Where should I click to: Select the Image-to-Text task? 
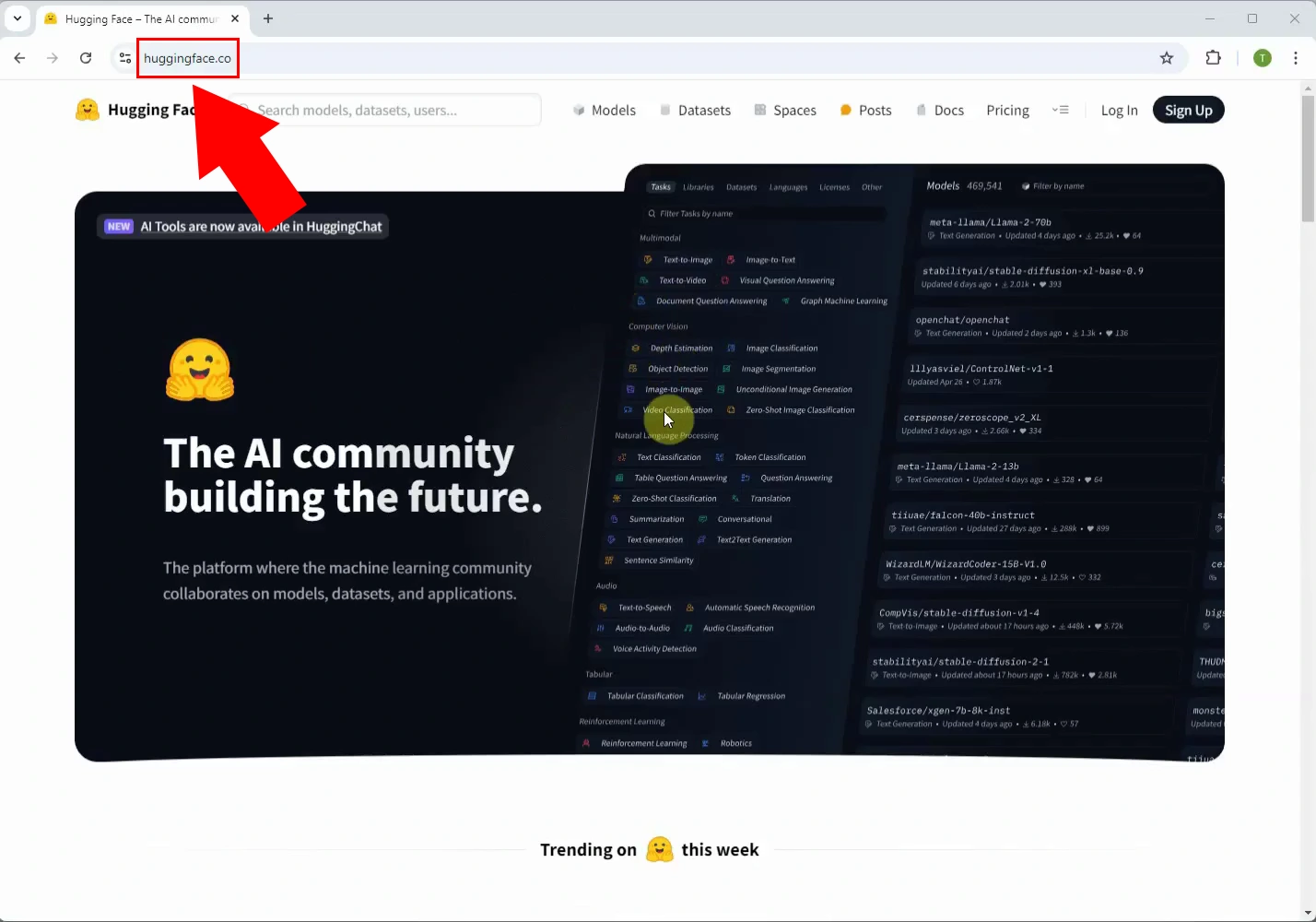[x=761, y=260]
